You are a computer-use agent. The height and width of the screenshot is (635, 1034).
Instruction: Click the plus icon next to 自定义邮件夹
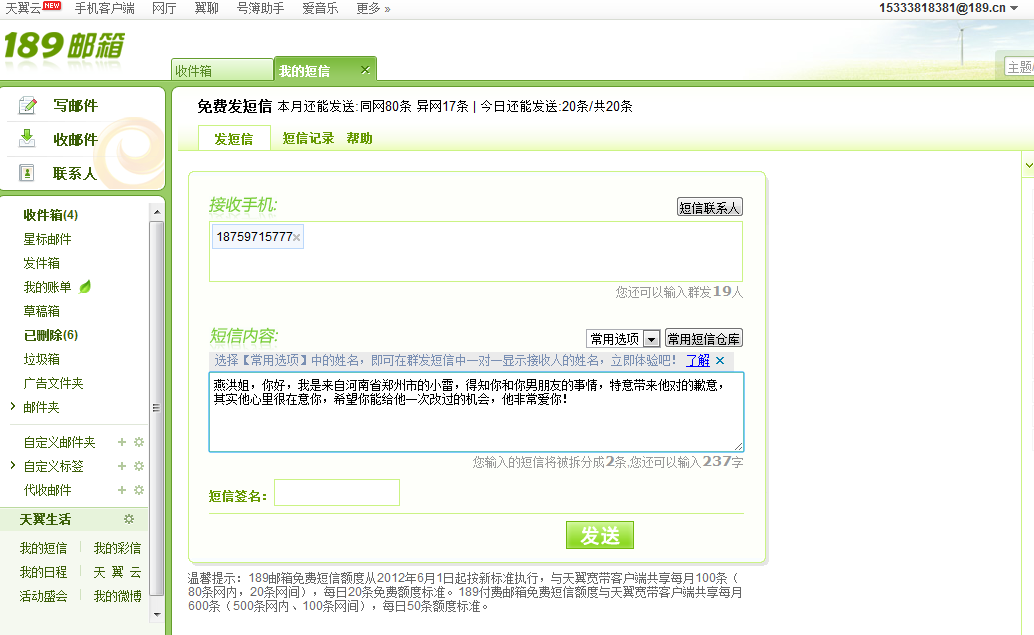pos(121,442)
